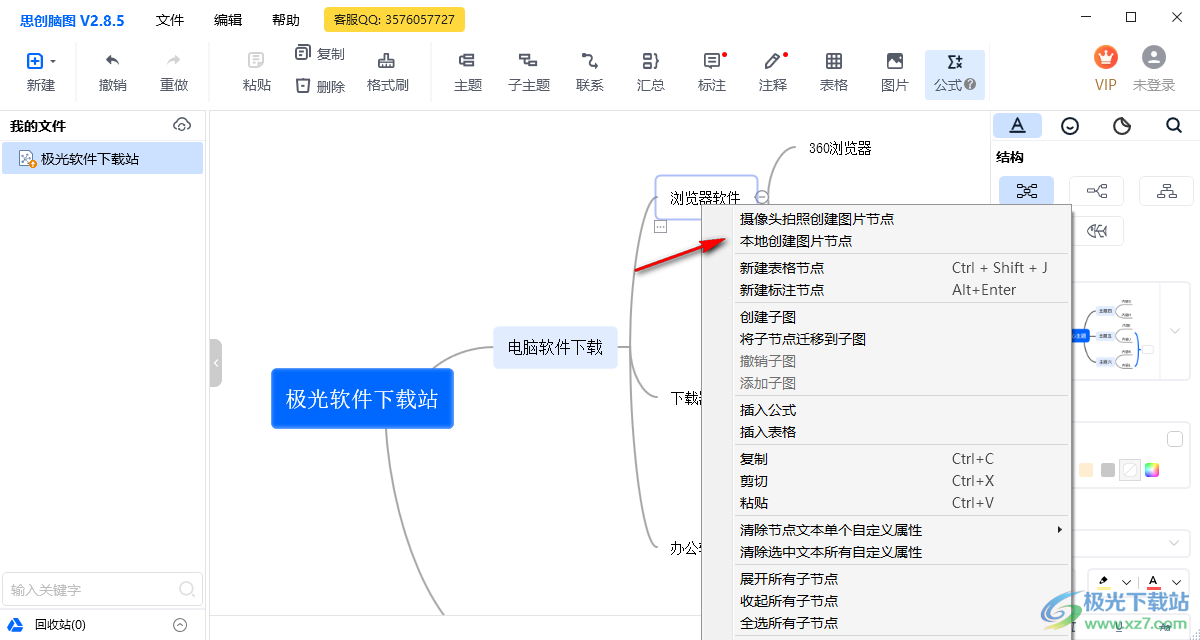Click the search keyword input field

click(x=102, y=589)
